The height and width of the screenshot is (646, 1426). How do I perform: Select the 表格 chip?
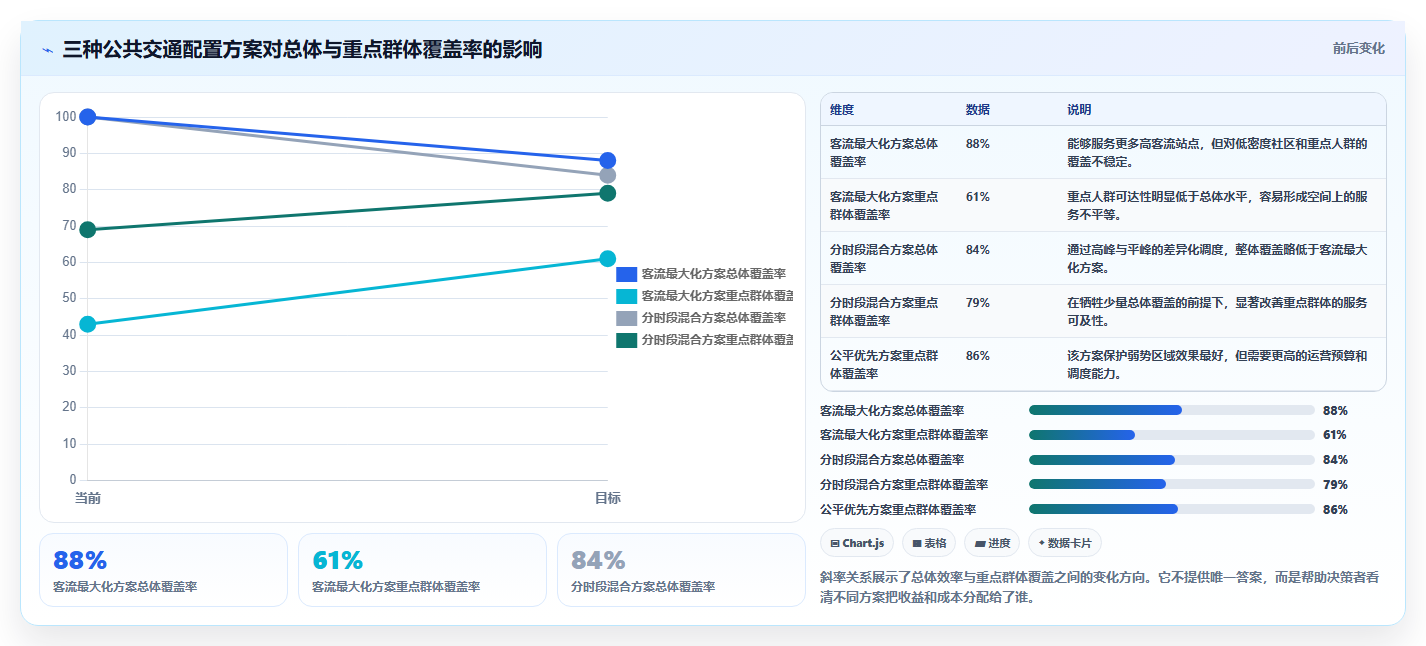[x=929, y=543]
